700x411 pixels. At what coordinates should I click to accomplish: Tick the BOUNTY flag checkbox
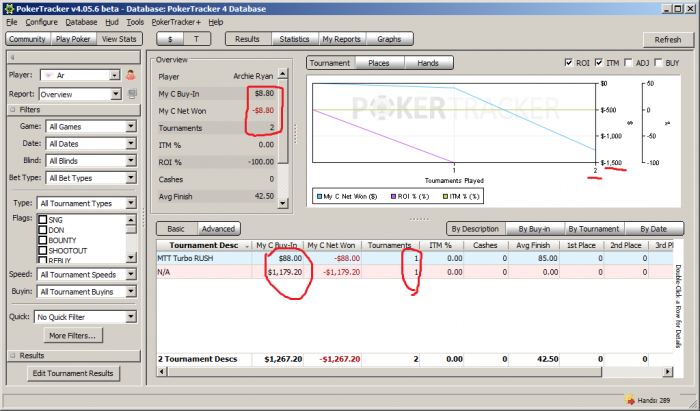(43, 240)
